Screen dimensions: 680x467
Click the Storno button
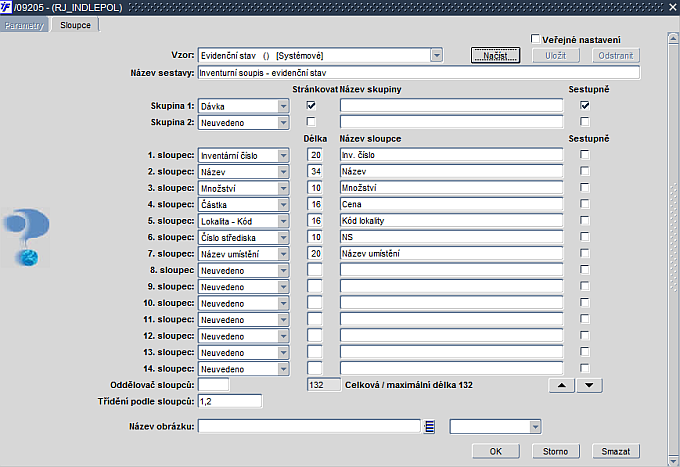pos(556,451)
